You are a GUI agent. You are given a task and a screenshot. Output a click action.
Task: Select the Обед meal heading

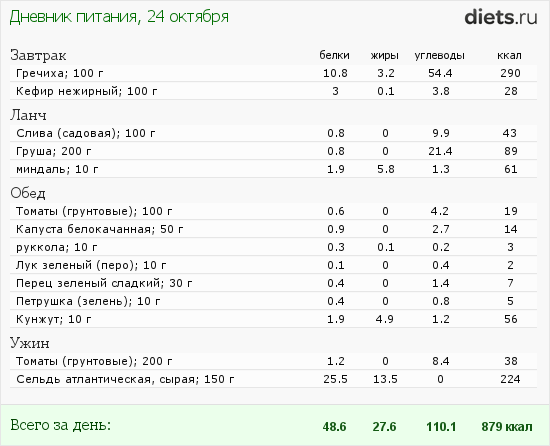[x=28, y=193]
